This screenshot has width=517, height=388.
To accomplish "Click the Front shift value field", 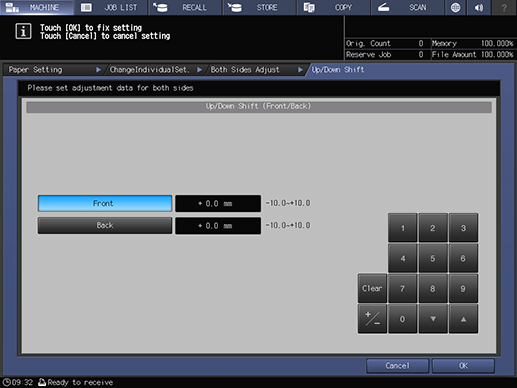I will tap(218, 203).
